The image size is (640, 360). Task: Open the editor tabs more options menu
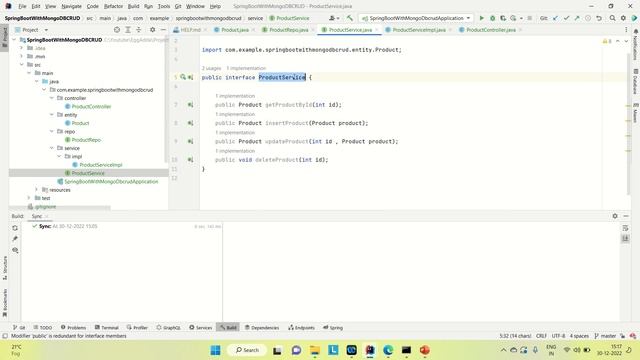pyautogui.click(x=626, y=30)
